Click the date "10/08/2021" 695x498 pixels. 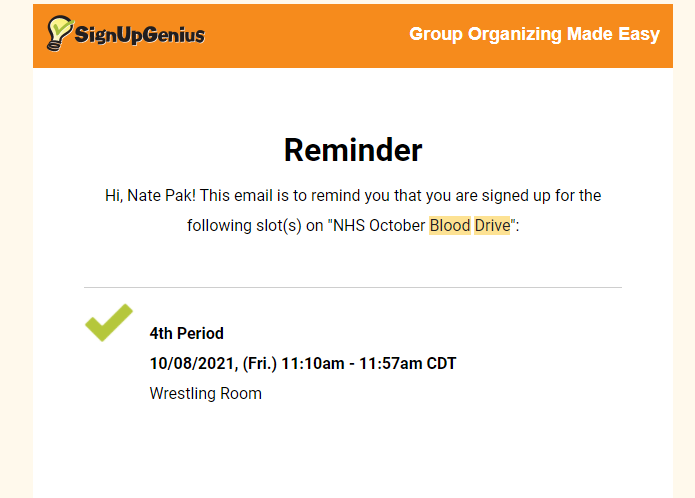(187, 363)
